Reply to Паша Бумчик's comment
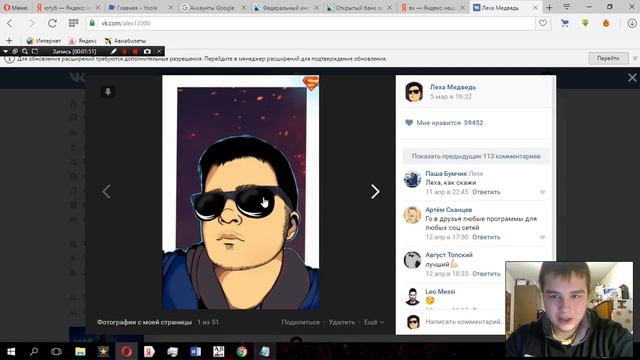The image size is (640, 360). [486, 192]
